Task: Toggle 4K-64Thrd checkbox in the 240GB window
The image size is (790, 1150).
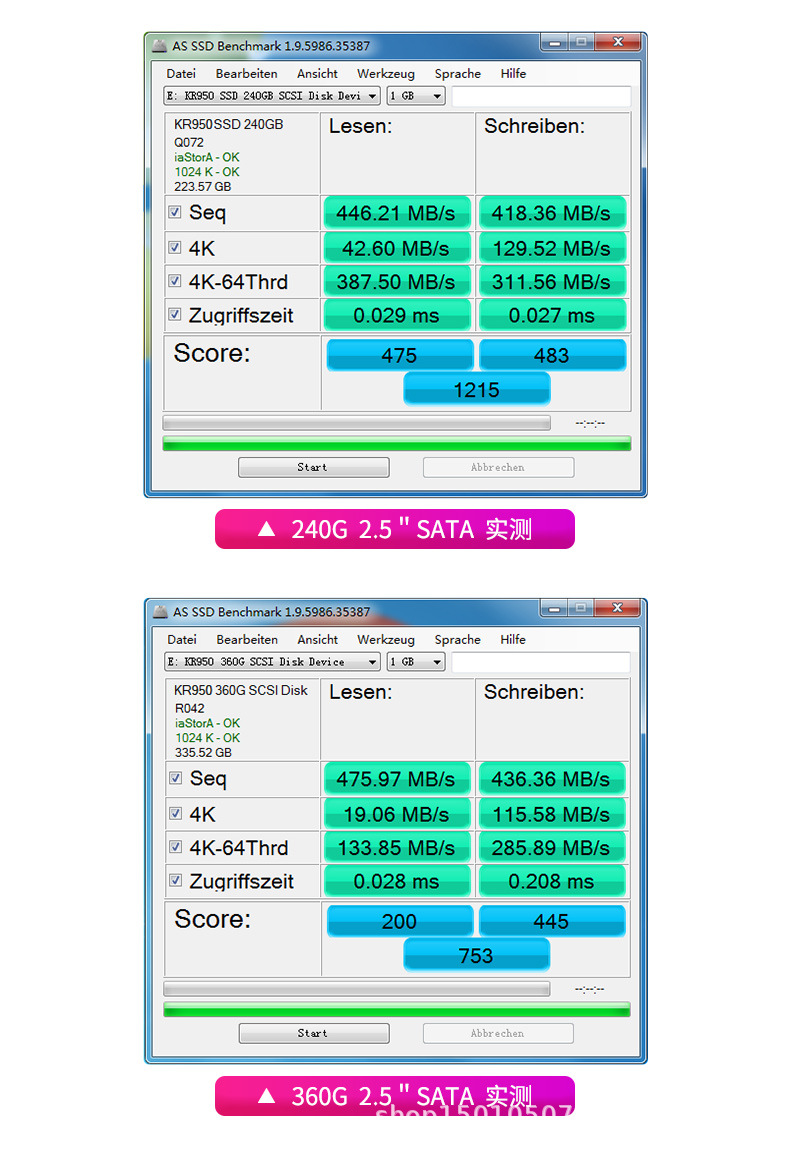Action: point(175,280)
